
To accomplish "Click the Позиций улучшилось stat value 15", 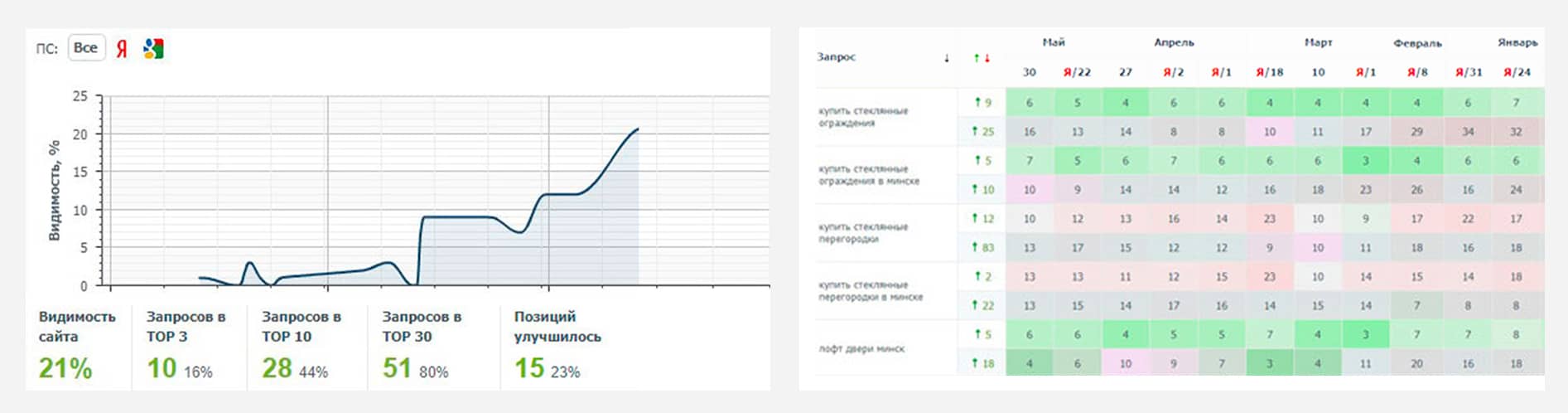I will 529,367.
